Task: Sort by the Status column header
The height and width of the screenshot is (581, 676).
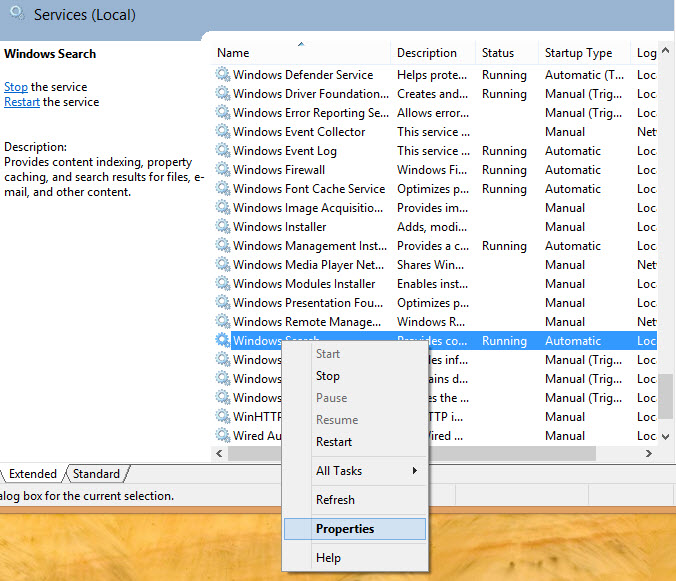Action: click(507, 53)
